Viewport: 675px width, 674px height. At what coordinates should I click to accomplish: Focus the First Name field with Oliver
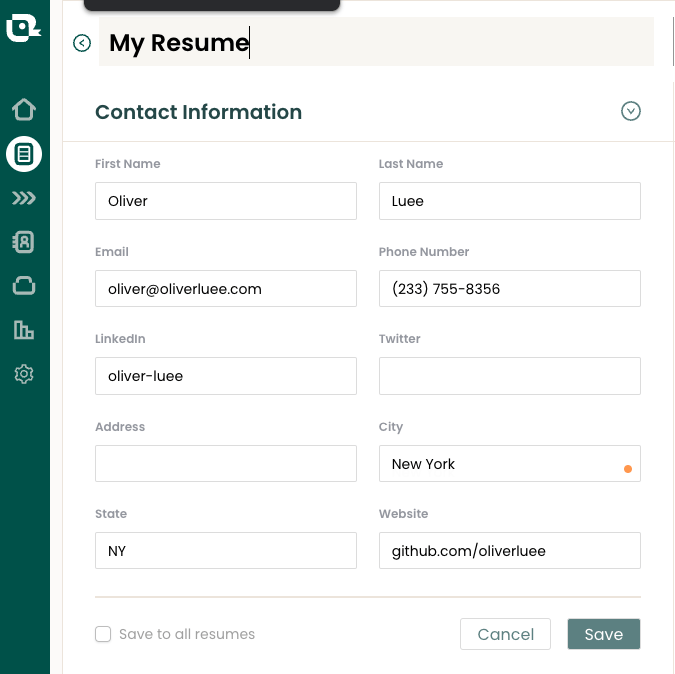coord(226,201)
